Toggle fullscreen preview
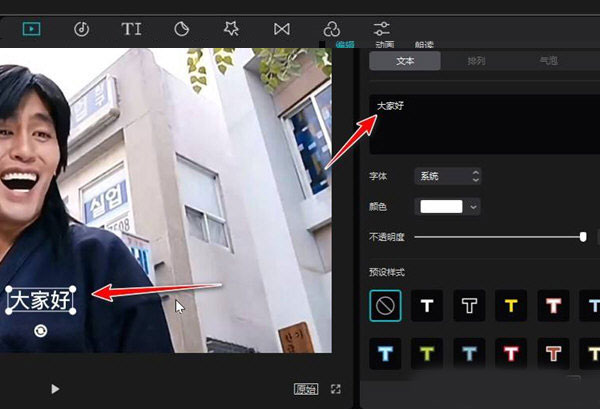 point(336,389)
